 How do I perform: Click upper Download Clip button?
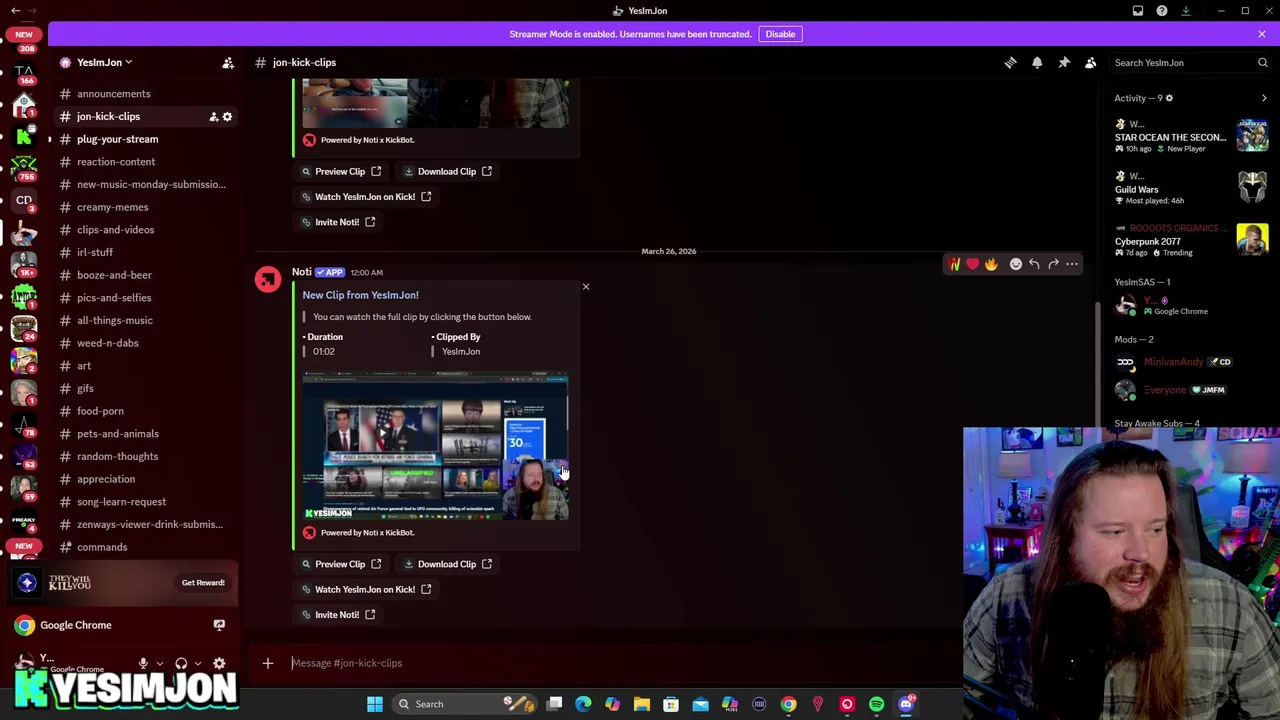[x=449, y=172]
